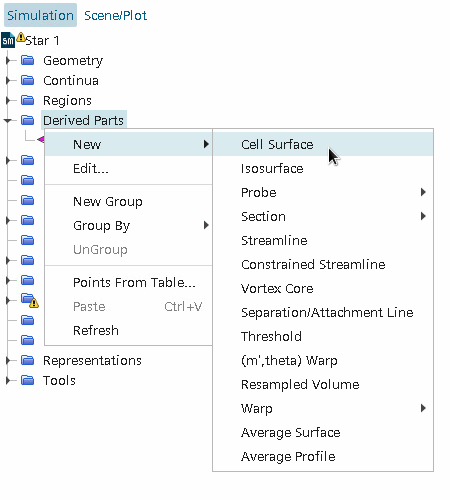The width and height of the screenshot is (450, 500).
Task: Expand the Geometry tree node
Action: tap(8, 60)
